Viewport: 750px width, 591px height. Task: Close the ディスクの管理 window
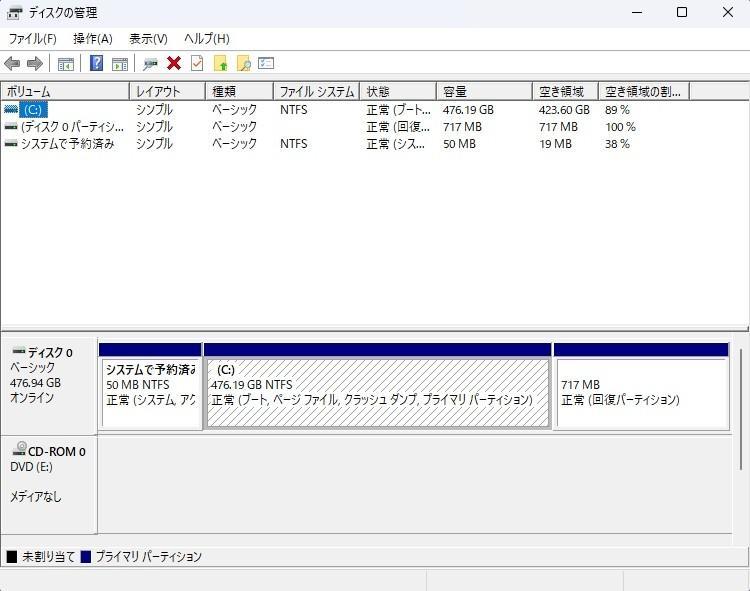[728, 12]
